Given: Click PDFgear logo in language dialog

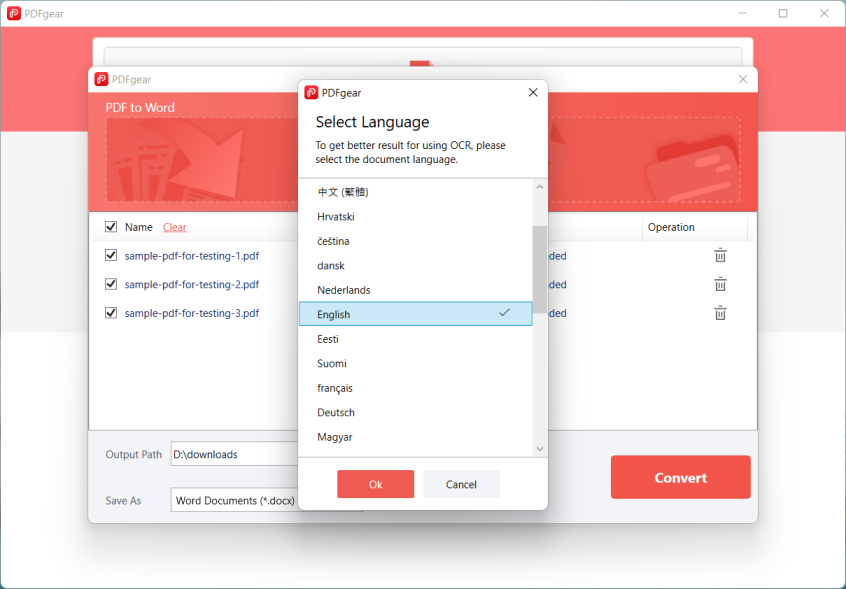Looking at the screenshot, I should [311, 93].
